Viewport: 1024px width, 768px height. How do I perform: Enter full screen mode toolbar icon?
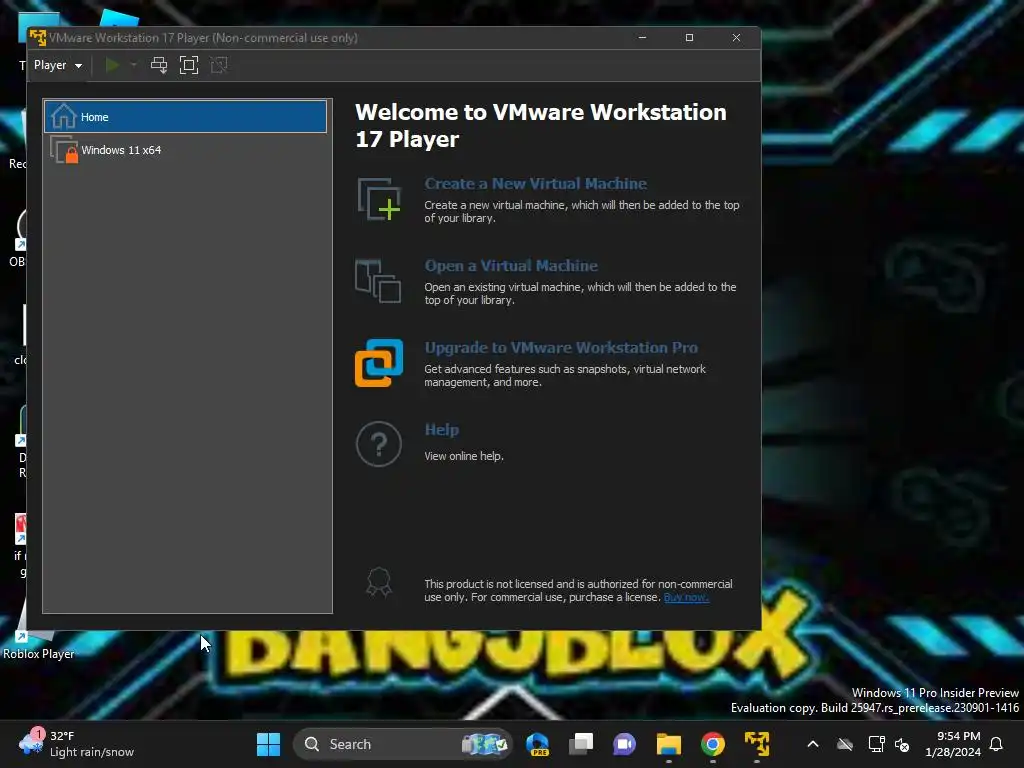(x=189, y=65)
